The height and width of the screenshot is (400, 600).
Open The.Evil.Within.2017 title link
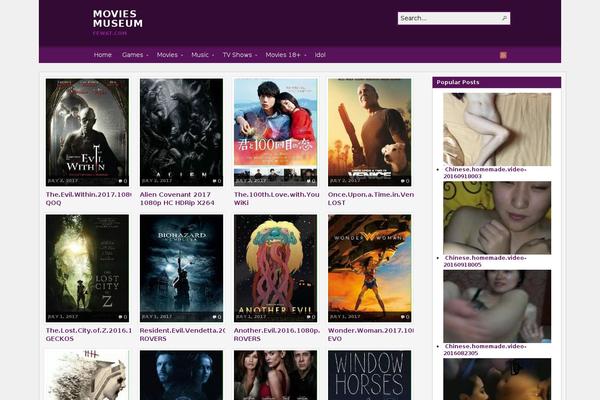click(x=88, y=199)
